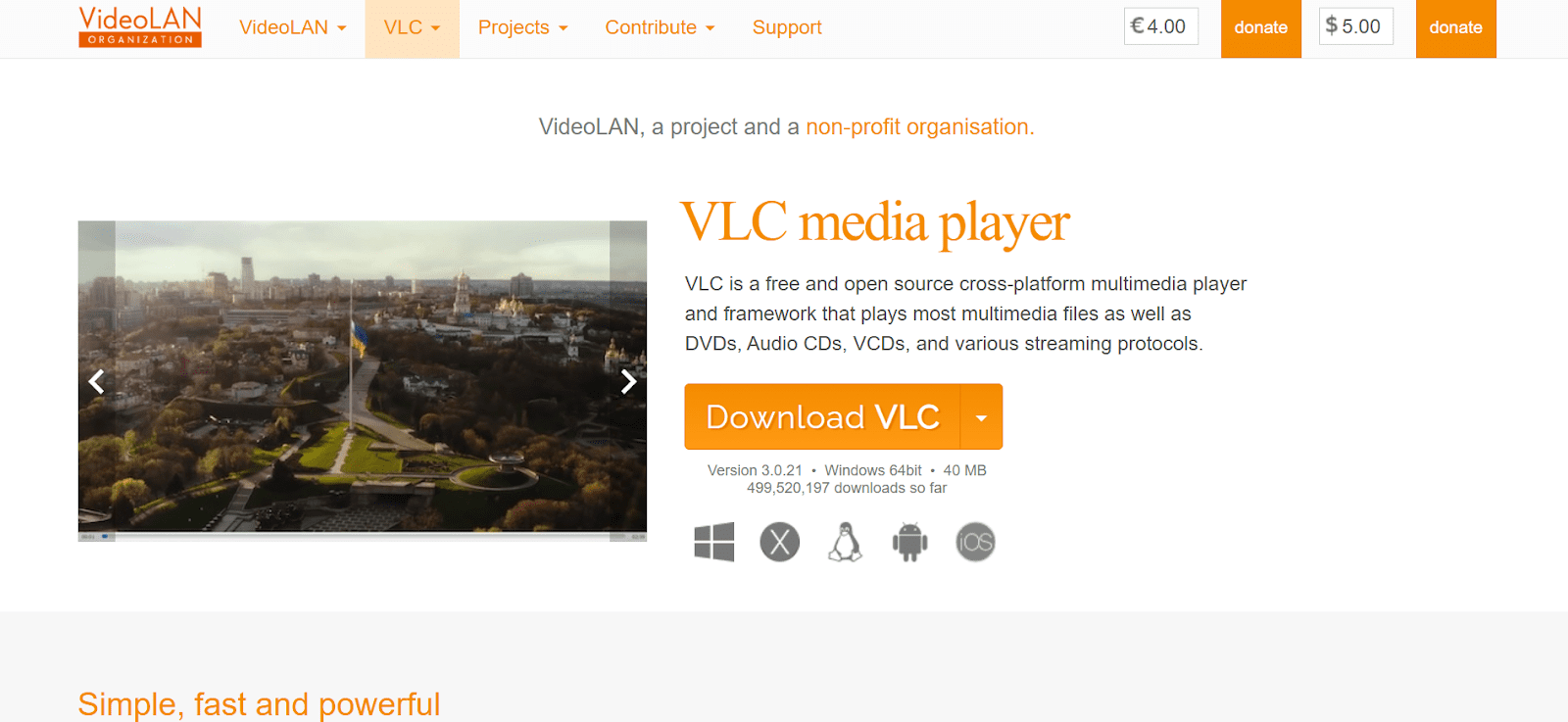Click the VideoLAN Organization logo
1568x722 pixels.
point(140,26)
